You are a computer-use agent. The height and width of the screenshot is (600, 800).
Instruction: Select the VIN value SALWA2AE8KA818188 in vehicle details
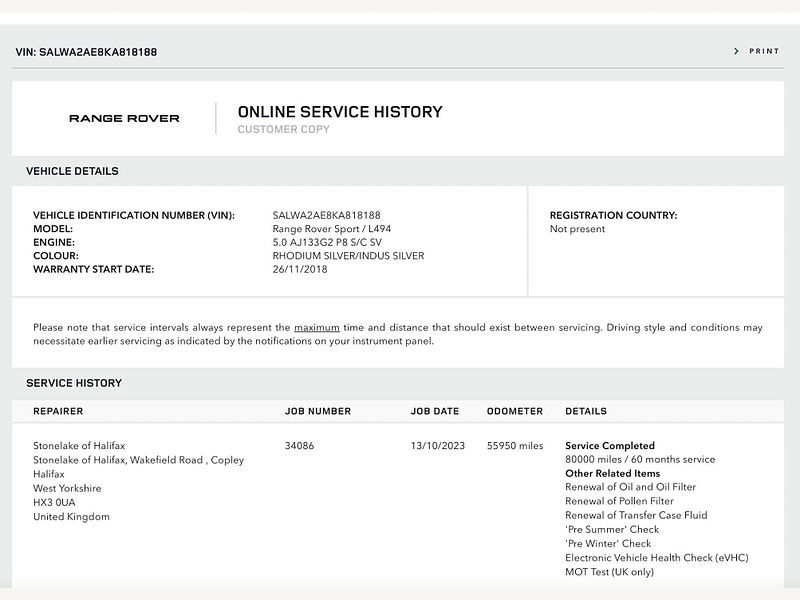click(x=327, y=215)
